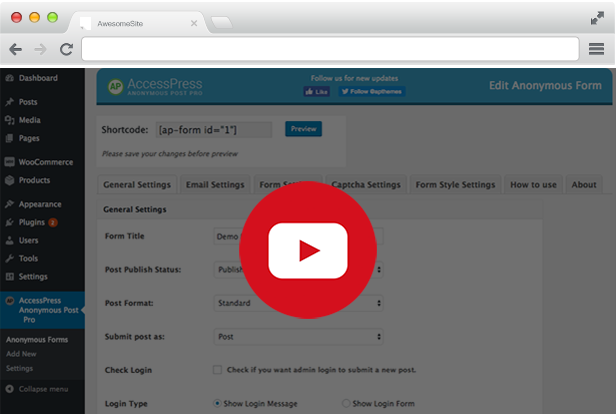Image resolution: width=616 pixels, height=414 pixels.
Task: Click the Plugins update count badge
Action: point(53,223)
